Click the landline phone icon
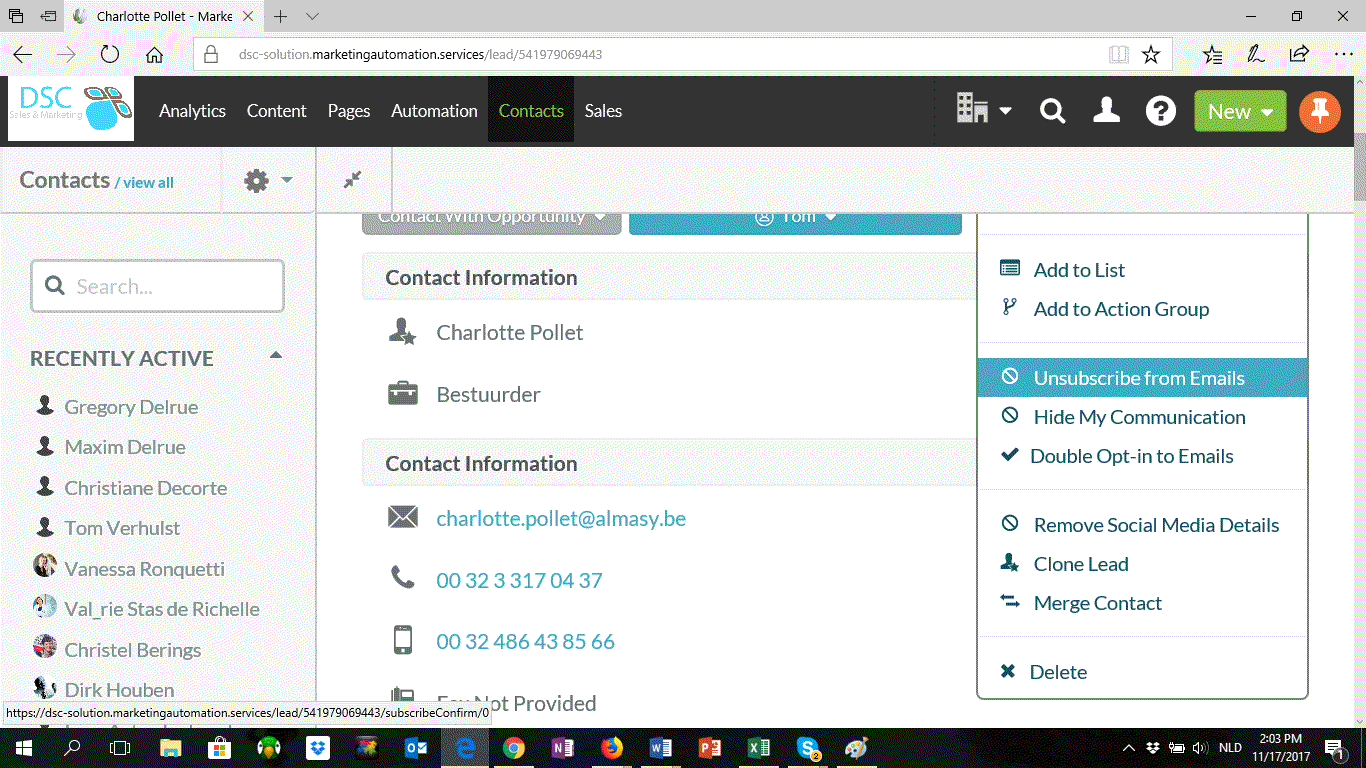 pos(403,579)
